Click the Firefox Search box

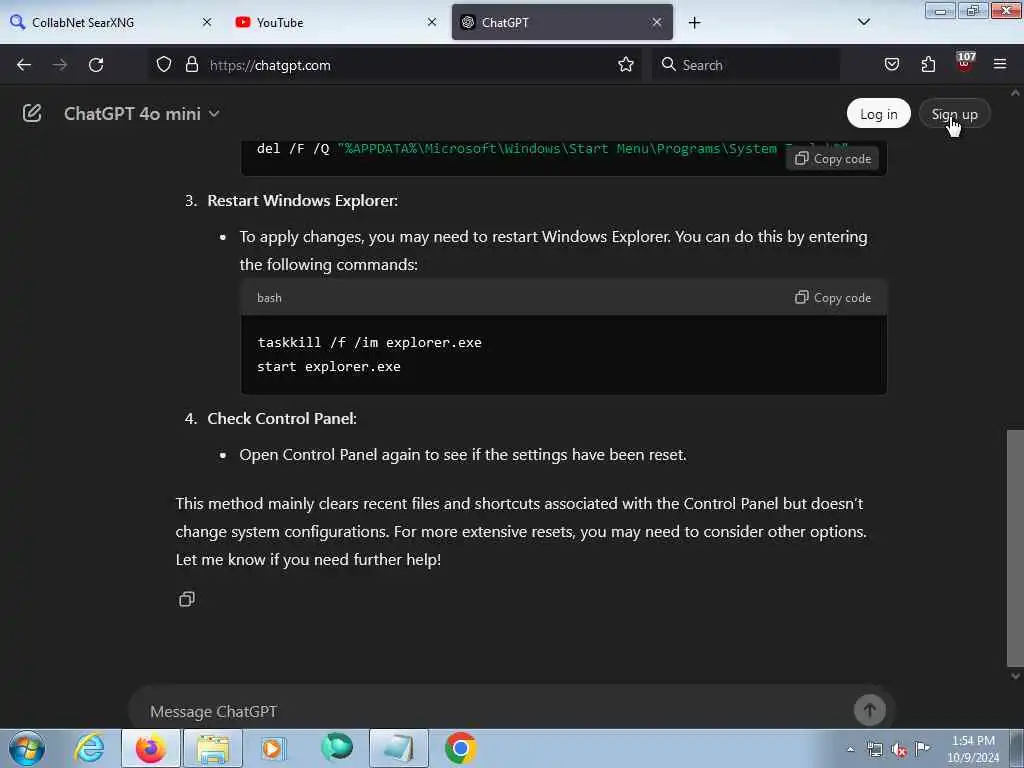click(x=746, y=65)
